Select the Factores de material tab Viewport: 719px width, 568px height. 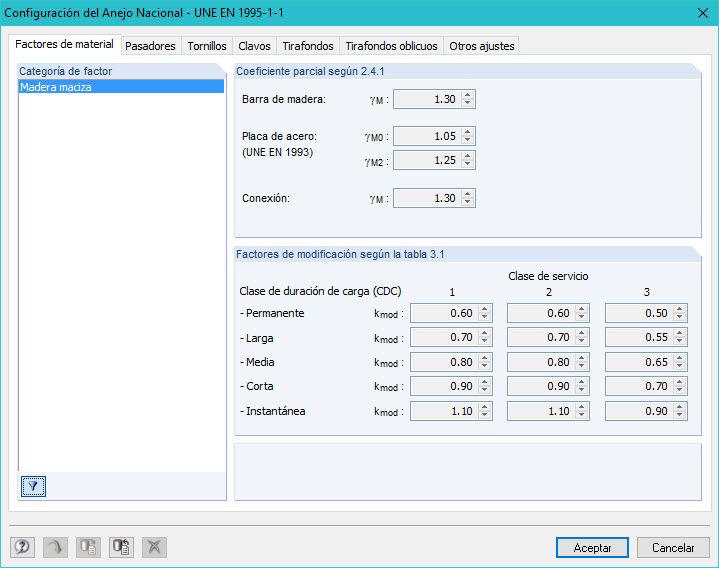click(65, 44)
